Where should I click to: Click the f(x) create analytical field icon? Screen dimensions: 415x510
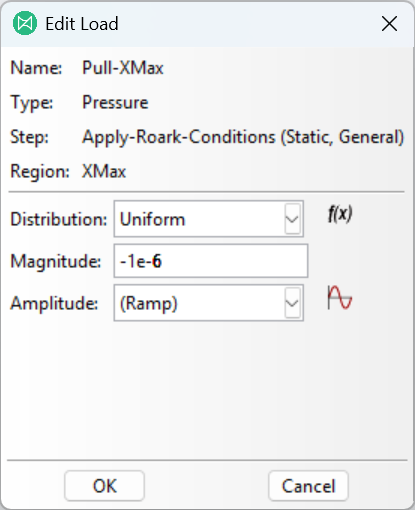pos(340,214)
